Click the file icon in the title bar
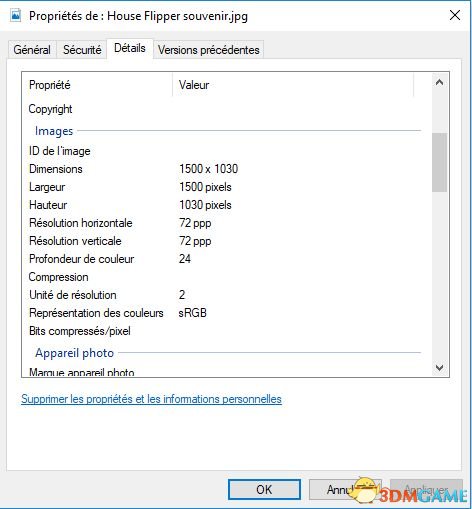Screen dimensions: 472x509 (x=15, y=15)
